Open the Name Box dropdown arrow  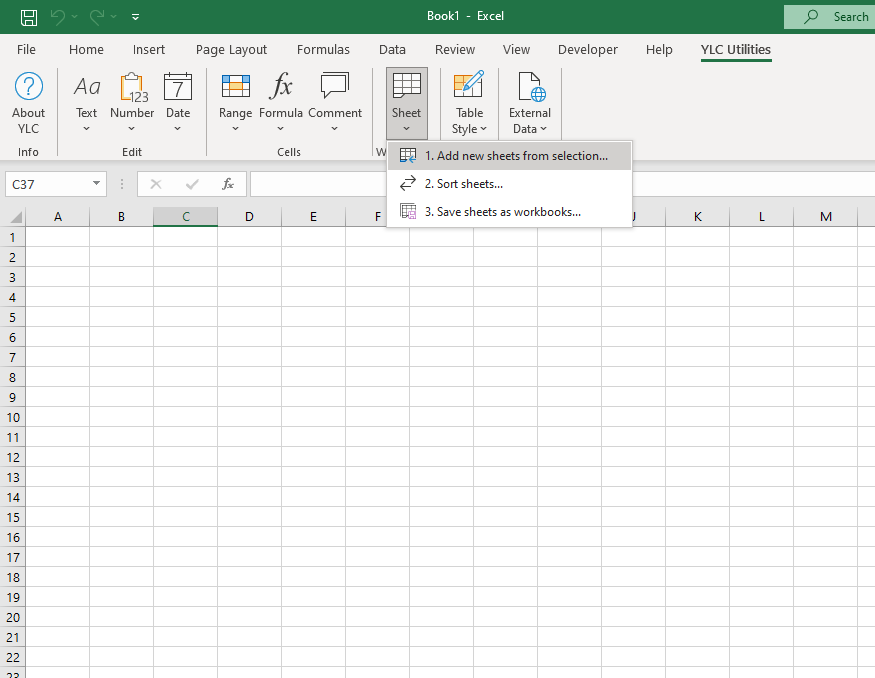97,184
